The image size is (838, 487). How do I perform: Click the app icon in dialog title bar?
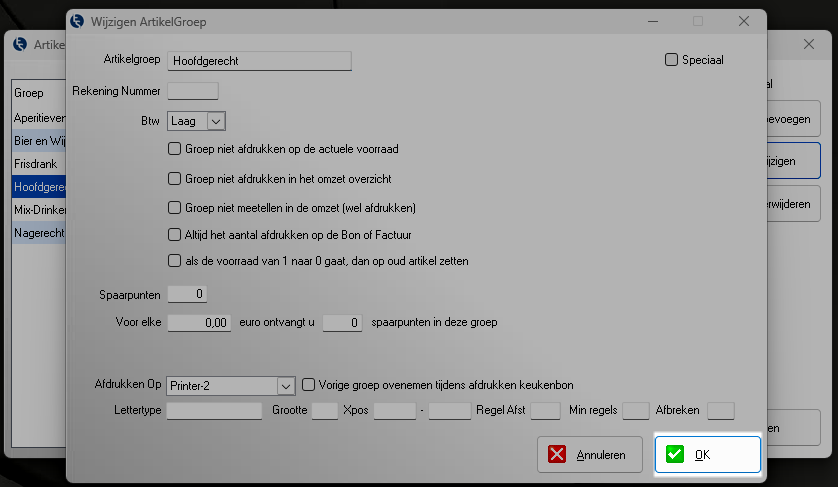click(x=83, y=21)
